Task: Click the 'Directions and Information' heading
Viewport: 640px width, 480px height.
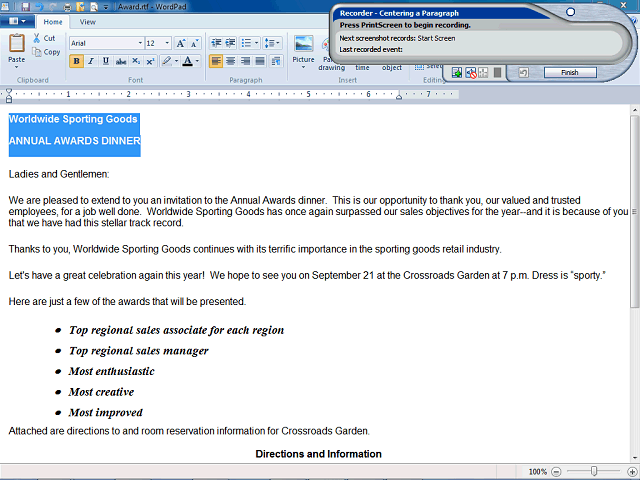Action: pos(318,454)
